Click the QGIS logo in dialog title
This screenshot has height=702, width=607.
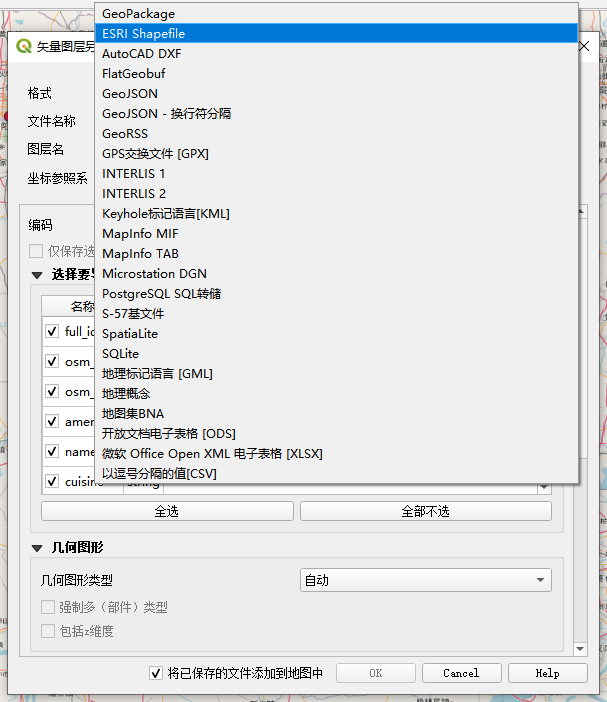point(24,46)
